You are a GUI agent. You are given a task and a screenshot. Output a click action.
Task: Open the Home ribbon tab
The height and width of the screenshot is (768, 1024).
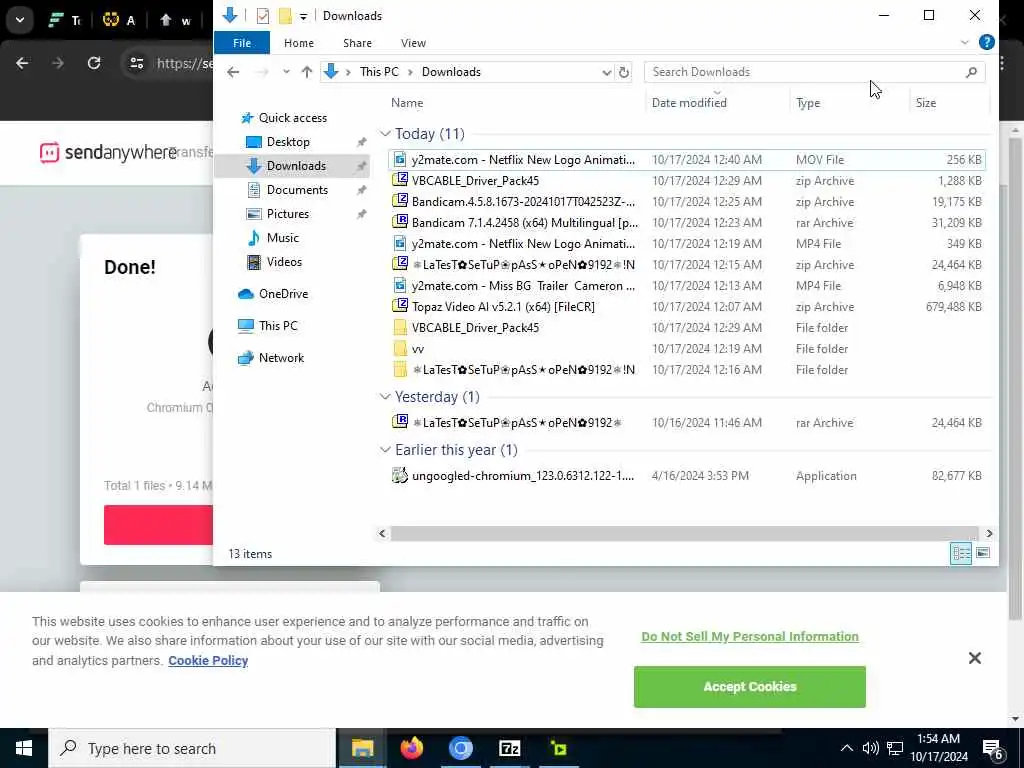click(x=298, y=43)
